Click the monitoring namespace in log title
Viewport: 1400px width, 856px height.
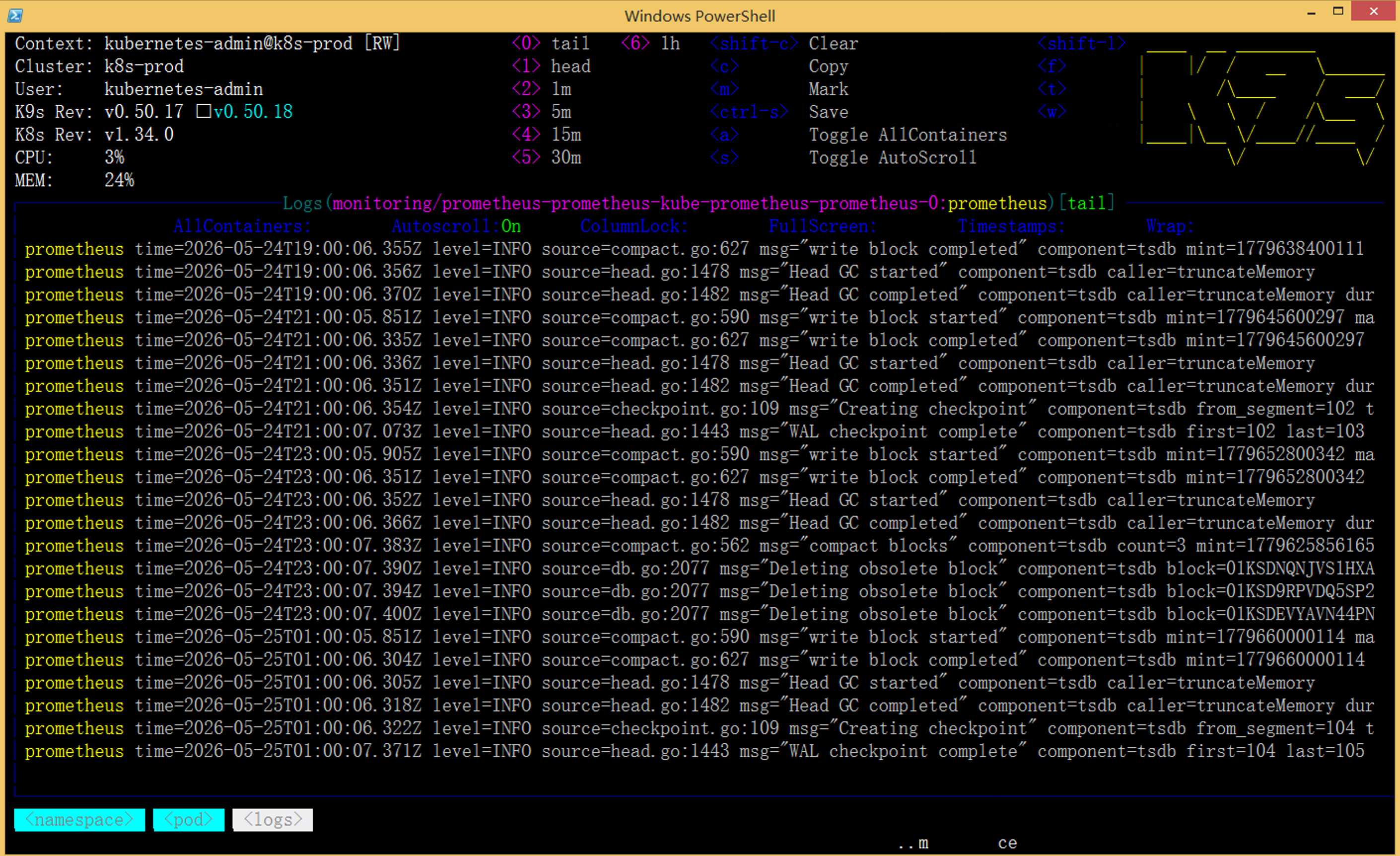(382, 203)
